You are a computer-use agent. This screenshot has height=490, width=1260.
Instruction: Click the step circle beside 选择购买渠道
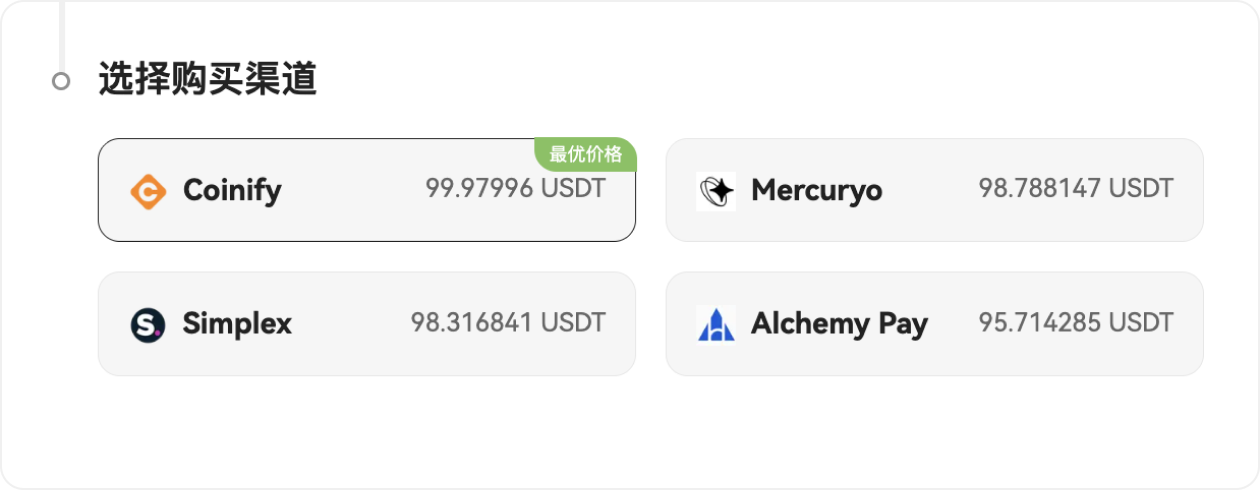(61, 80)
